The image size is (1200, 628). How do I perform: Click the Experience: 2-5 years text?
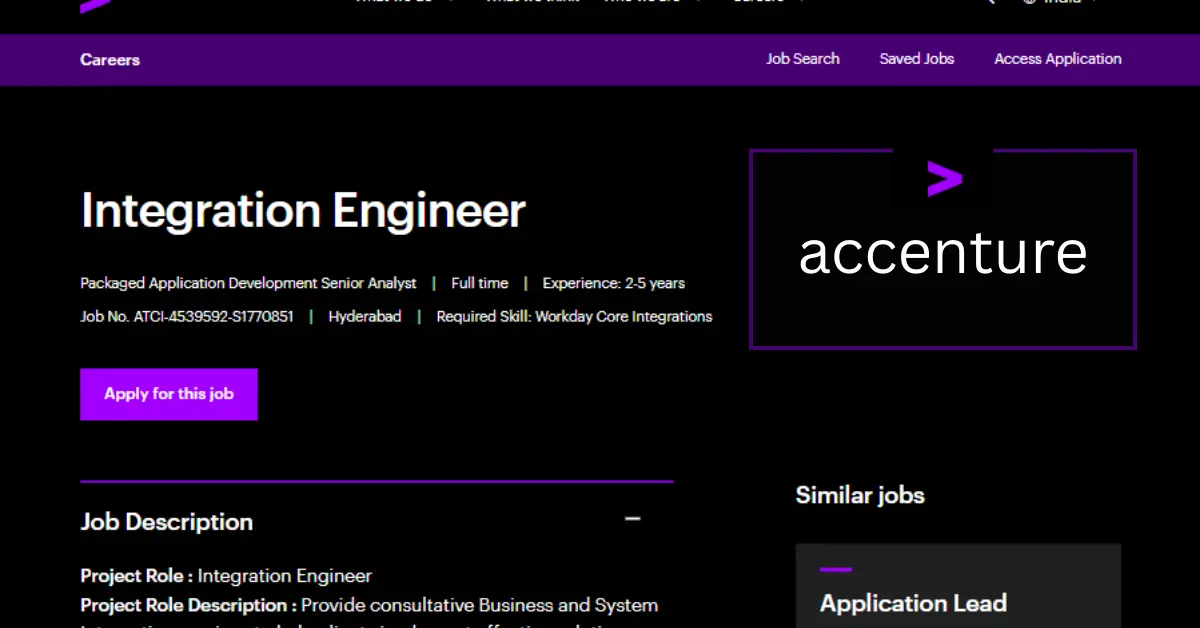pos(614,284)
